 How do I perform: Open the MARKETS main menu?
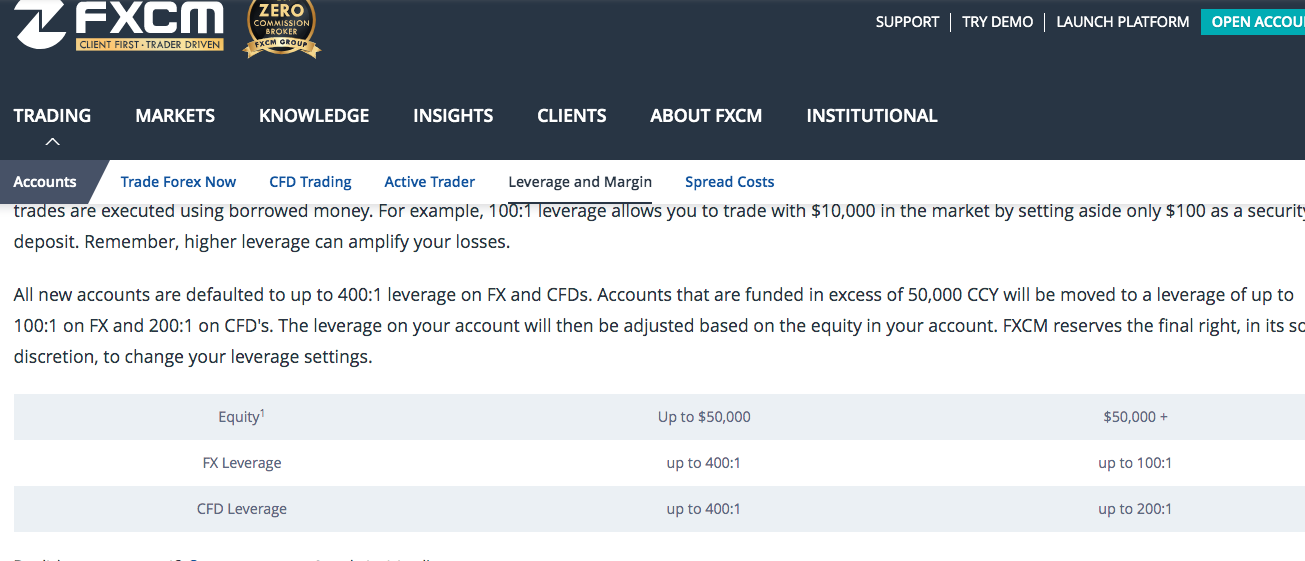click(175, 116)
